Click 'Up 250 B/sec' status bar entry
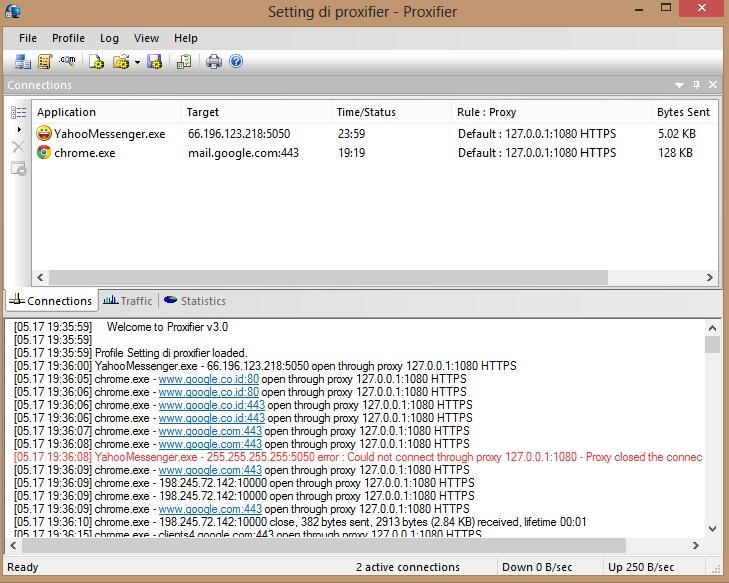This screenshot has height=583, width=729. click(x=641, y=567)
